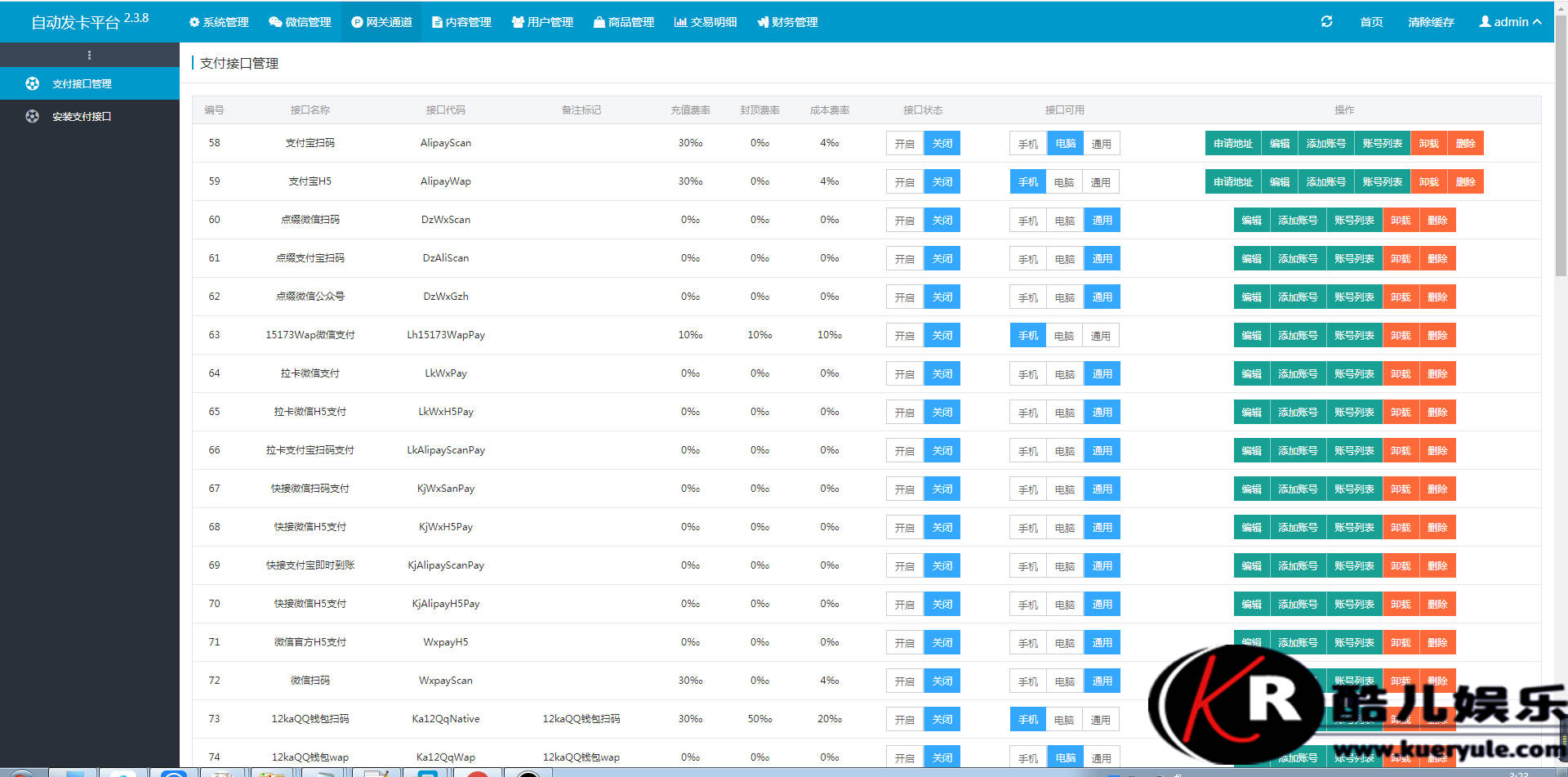Image resolution: width=1568 pixels, height=777 pixels.
Task: Click 添加账号 for 快接支付宝即时到账 row
Action: (x=1298, y=565)
